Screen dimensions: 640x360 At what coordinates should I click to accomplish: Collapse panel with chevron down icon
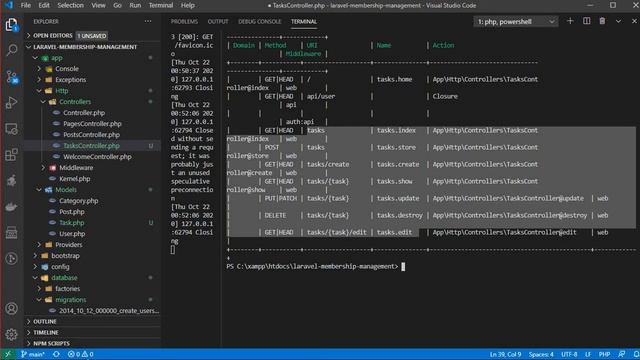(618, 21)
